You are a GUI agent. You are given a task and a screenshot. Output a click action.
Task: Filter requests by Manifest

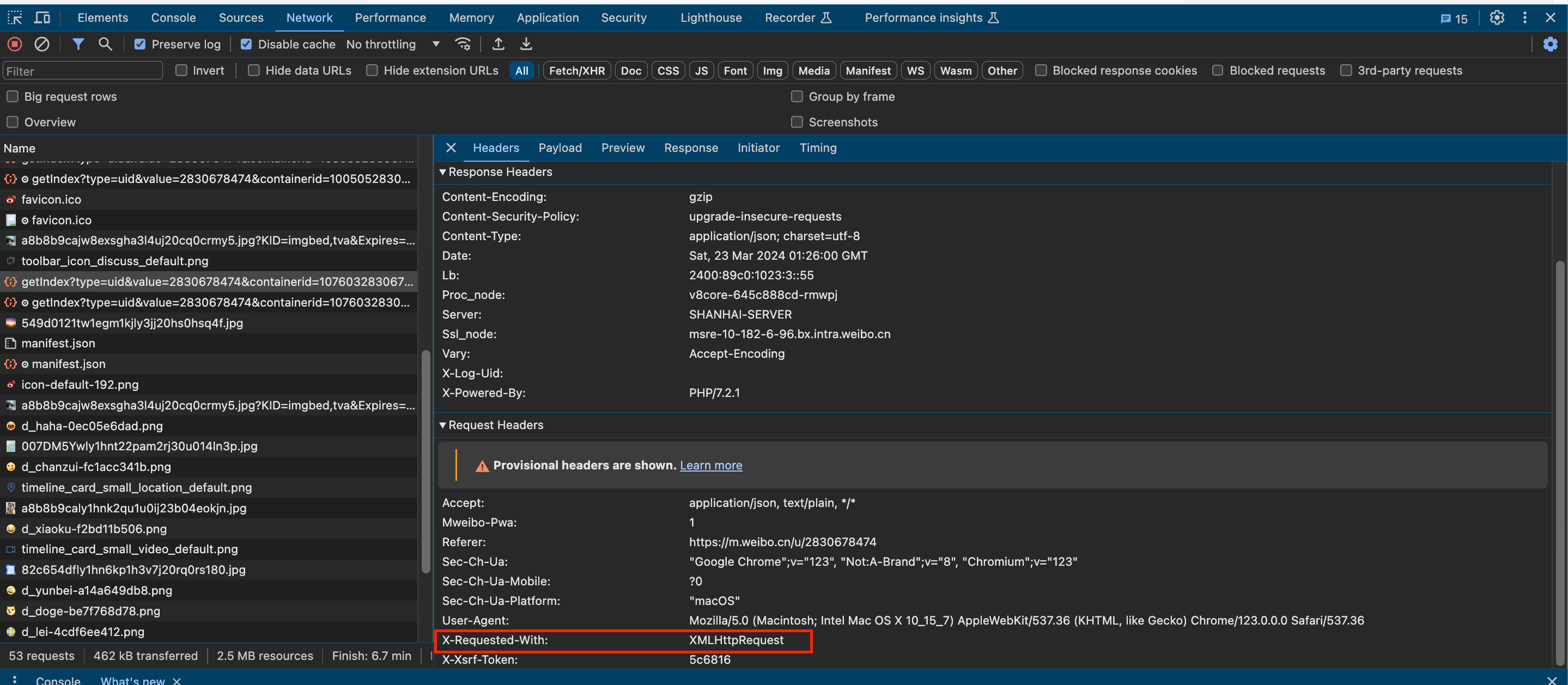tap(868, 71)
